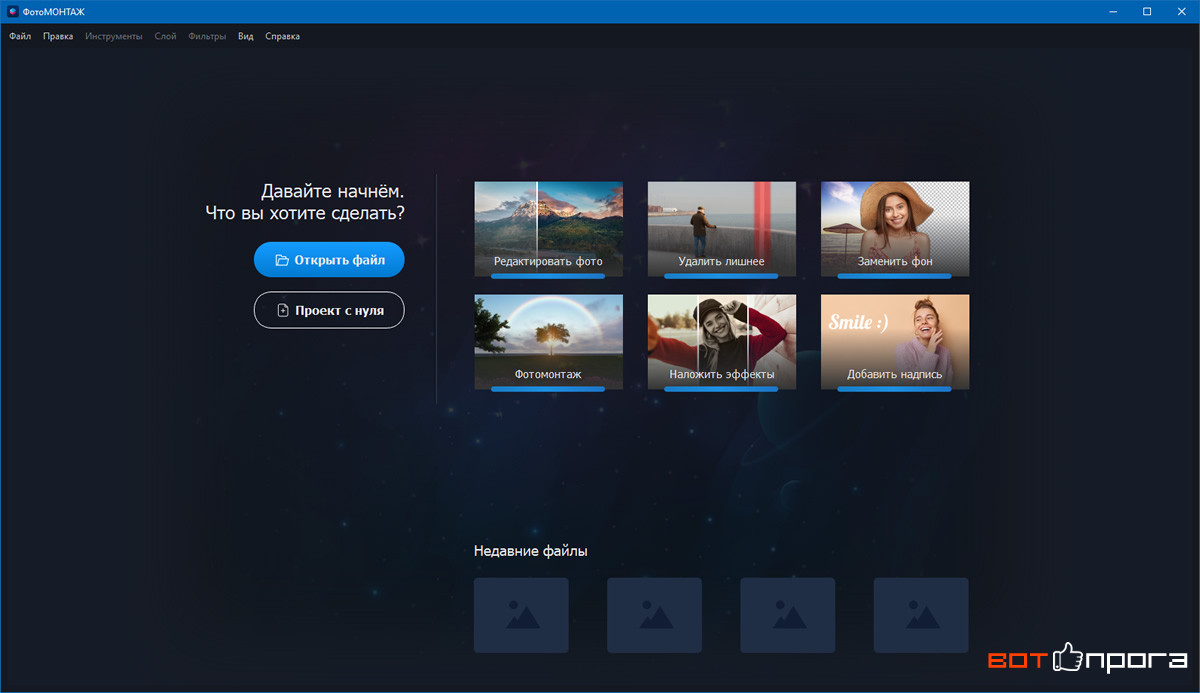
Task: Open the Фильтры menu
Action: coord(207,36)
